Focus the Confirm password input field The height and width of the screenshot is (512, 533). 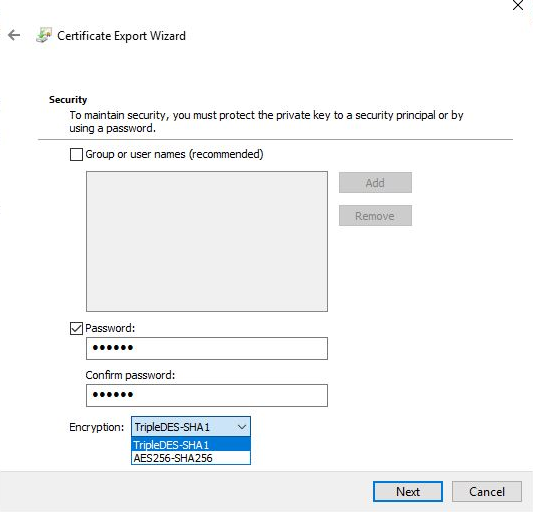tap(207, 395)
